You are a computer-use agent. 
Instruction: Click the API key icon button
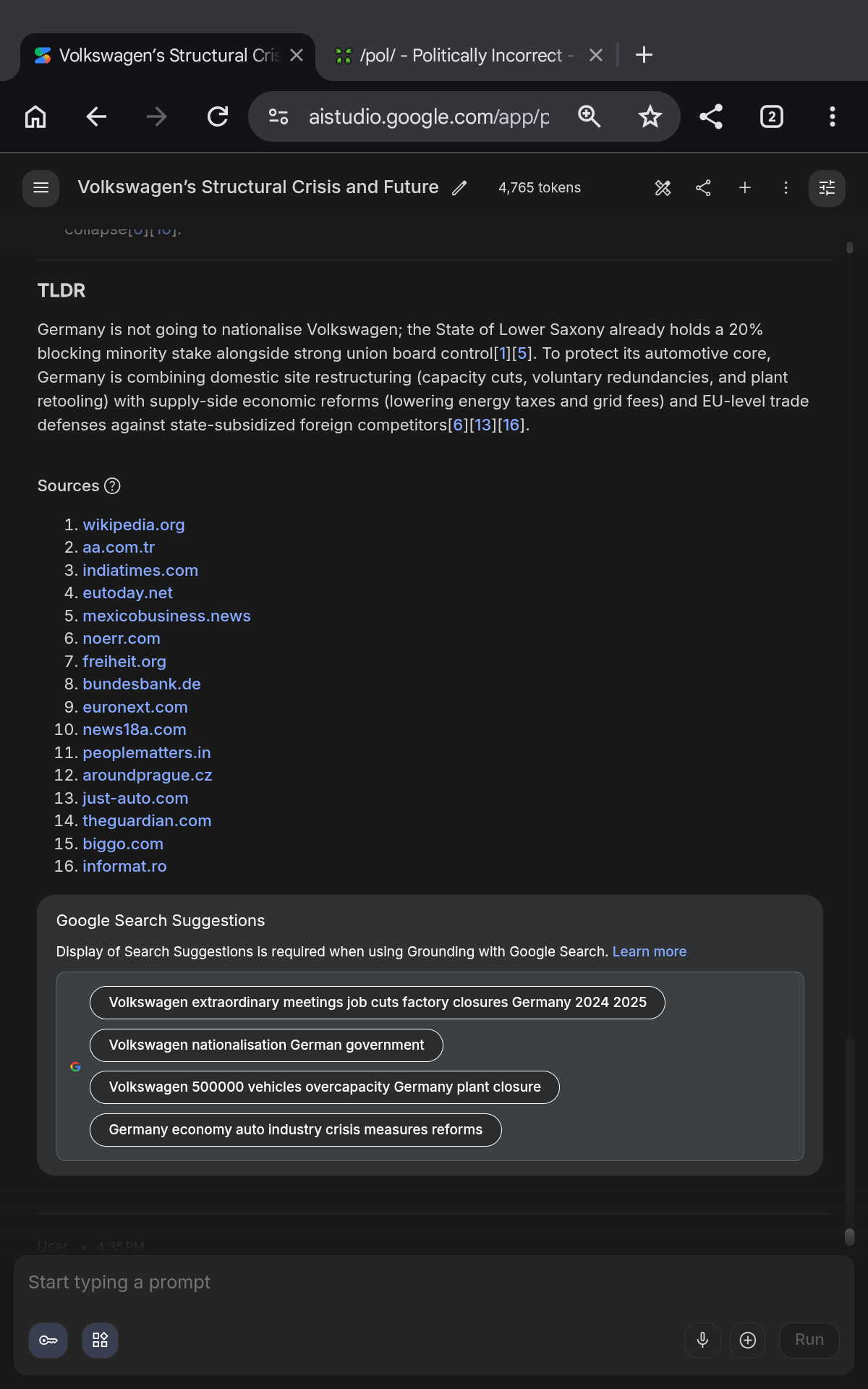(x=48, y=1341)
